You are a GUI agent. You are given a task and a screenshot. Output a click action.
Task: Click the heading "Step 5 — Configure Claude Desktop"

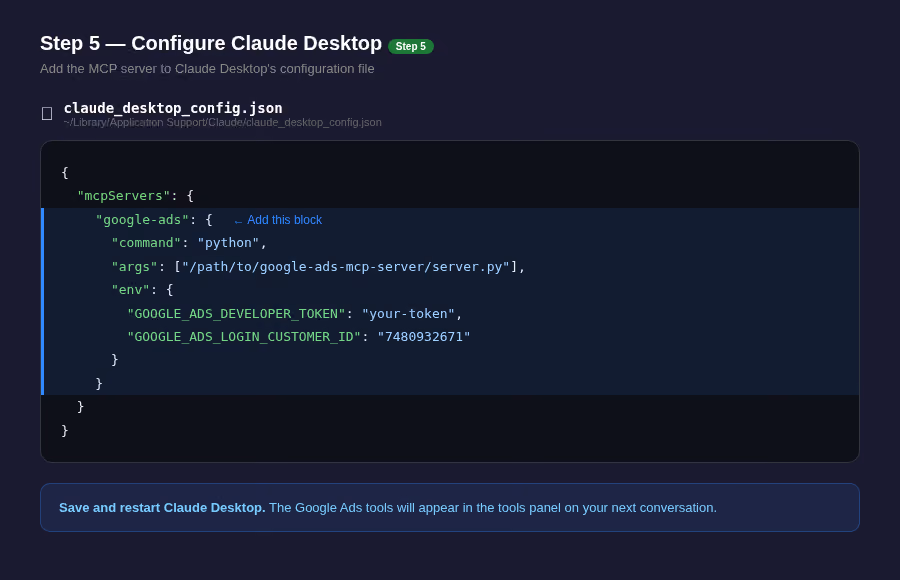tap(211, 43)
